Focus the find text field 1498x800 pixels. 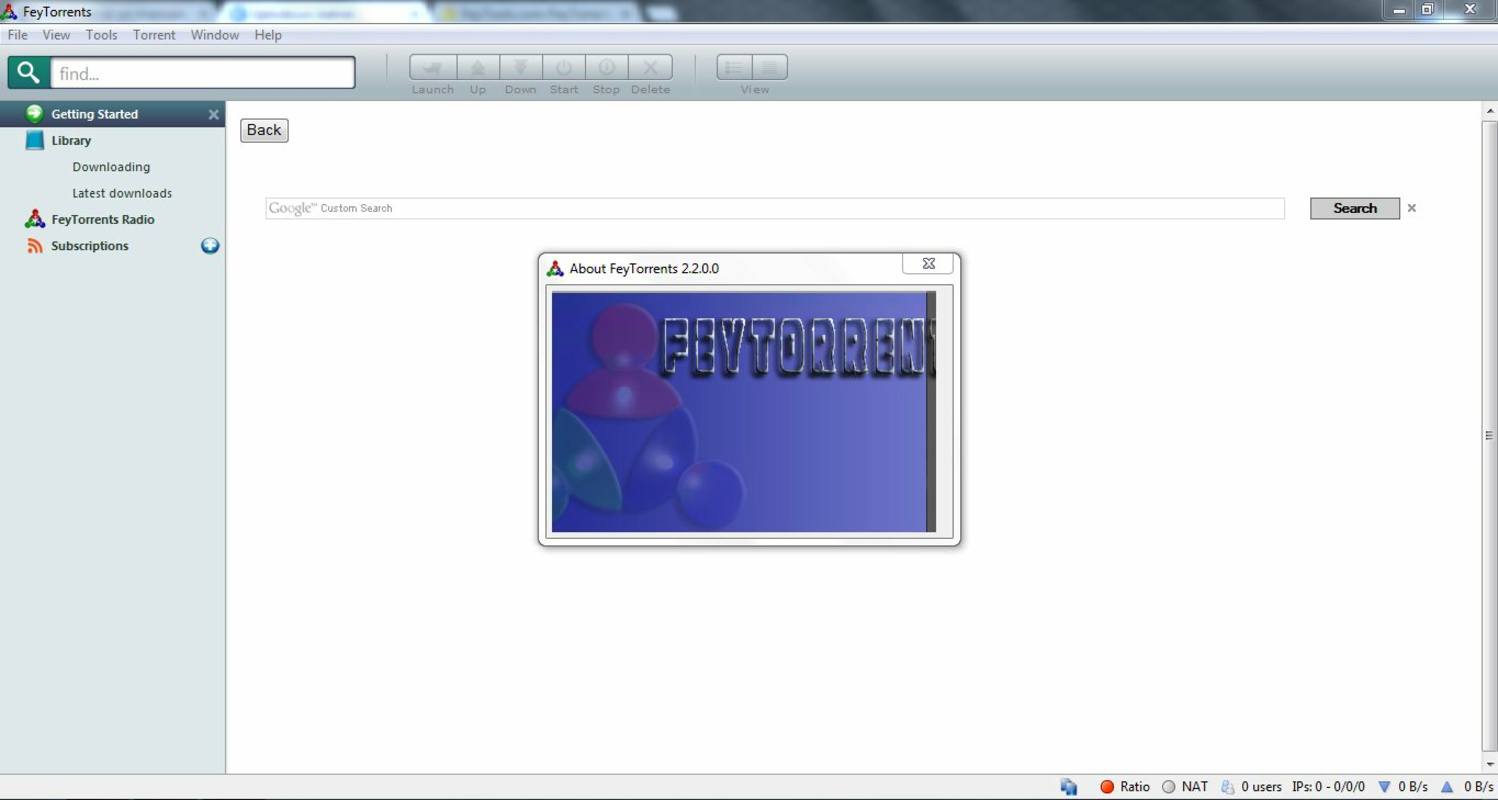pos(203,73)
